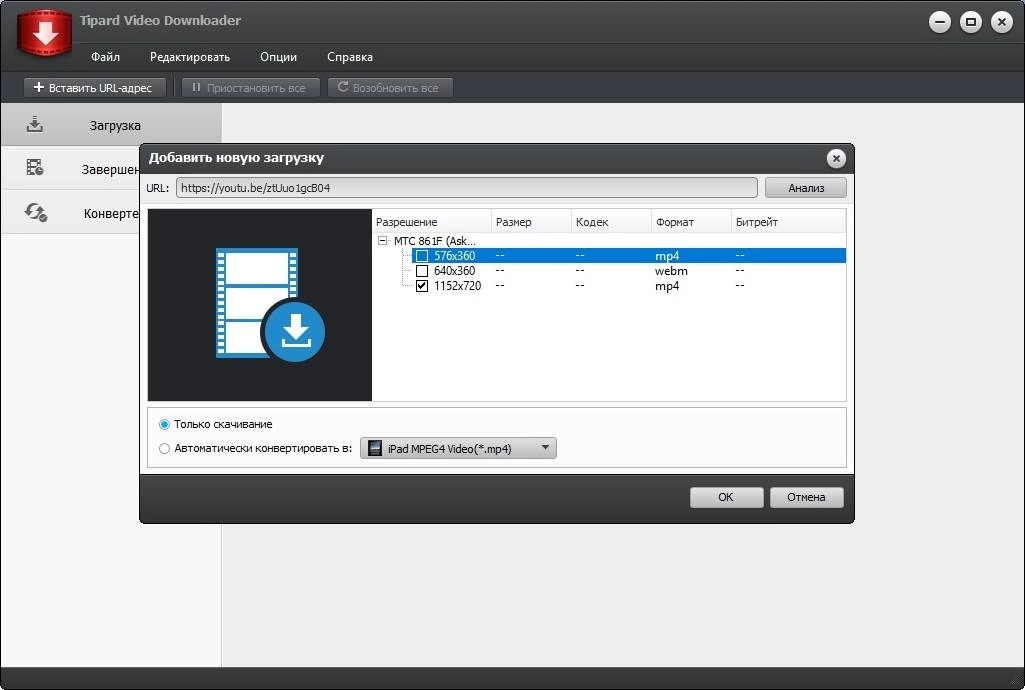Image resolution: width=1025 pixels, height=690 pixels.
Task: Open the Редактировать menu
Action: coord(190,57)
